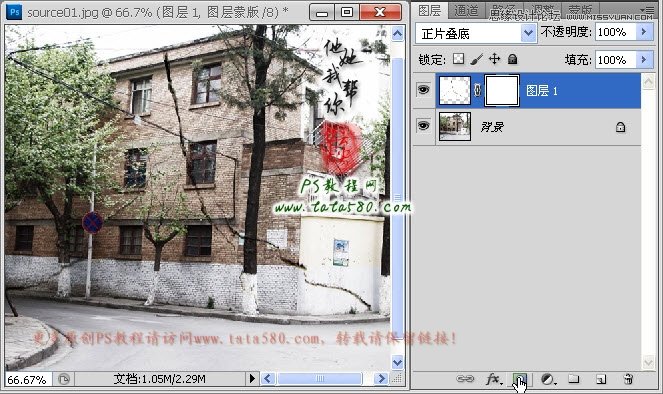663x394 pixels.
Task: Click the horizontal scroll left arrow
Action: (x=268, y=378)
